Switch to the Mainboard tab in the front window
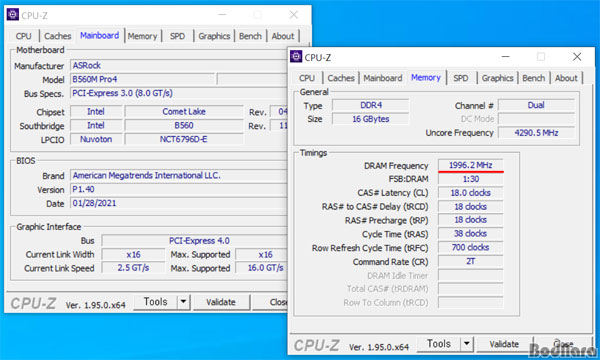 [383, 78]
